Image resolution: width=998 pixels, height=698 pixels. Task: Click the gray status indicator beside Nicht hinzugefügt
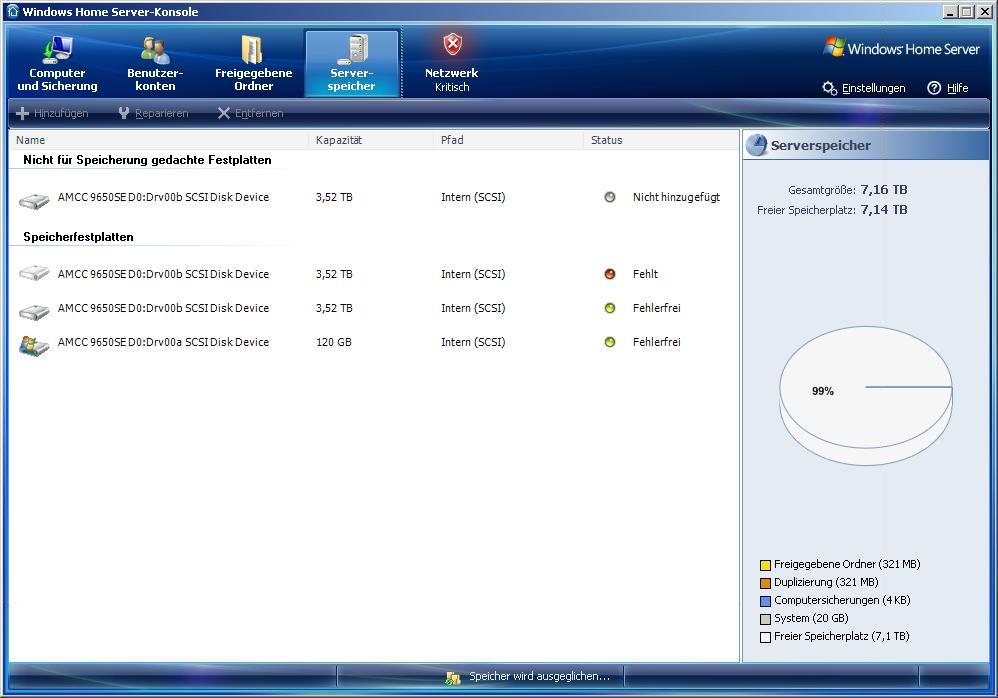610,197
